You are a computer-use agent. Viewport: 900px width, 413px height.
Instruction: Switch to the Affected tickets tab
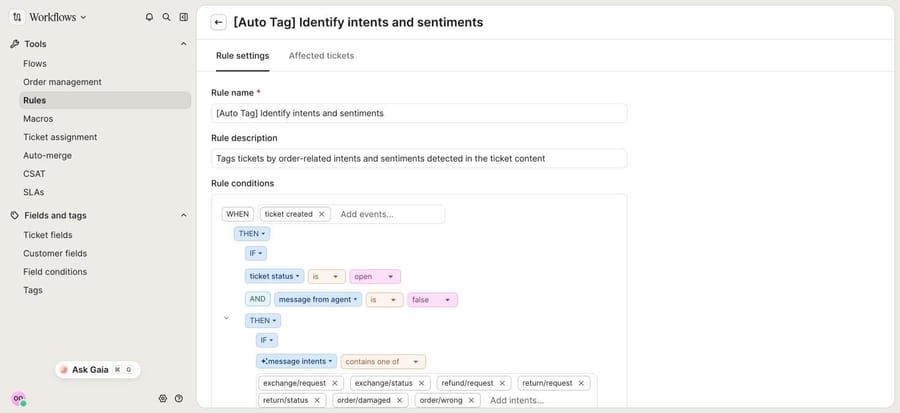point(321,56)
